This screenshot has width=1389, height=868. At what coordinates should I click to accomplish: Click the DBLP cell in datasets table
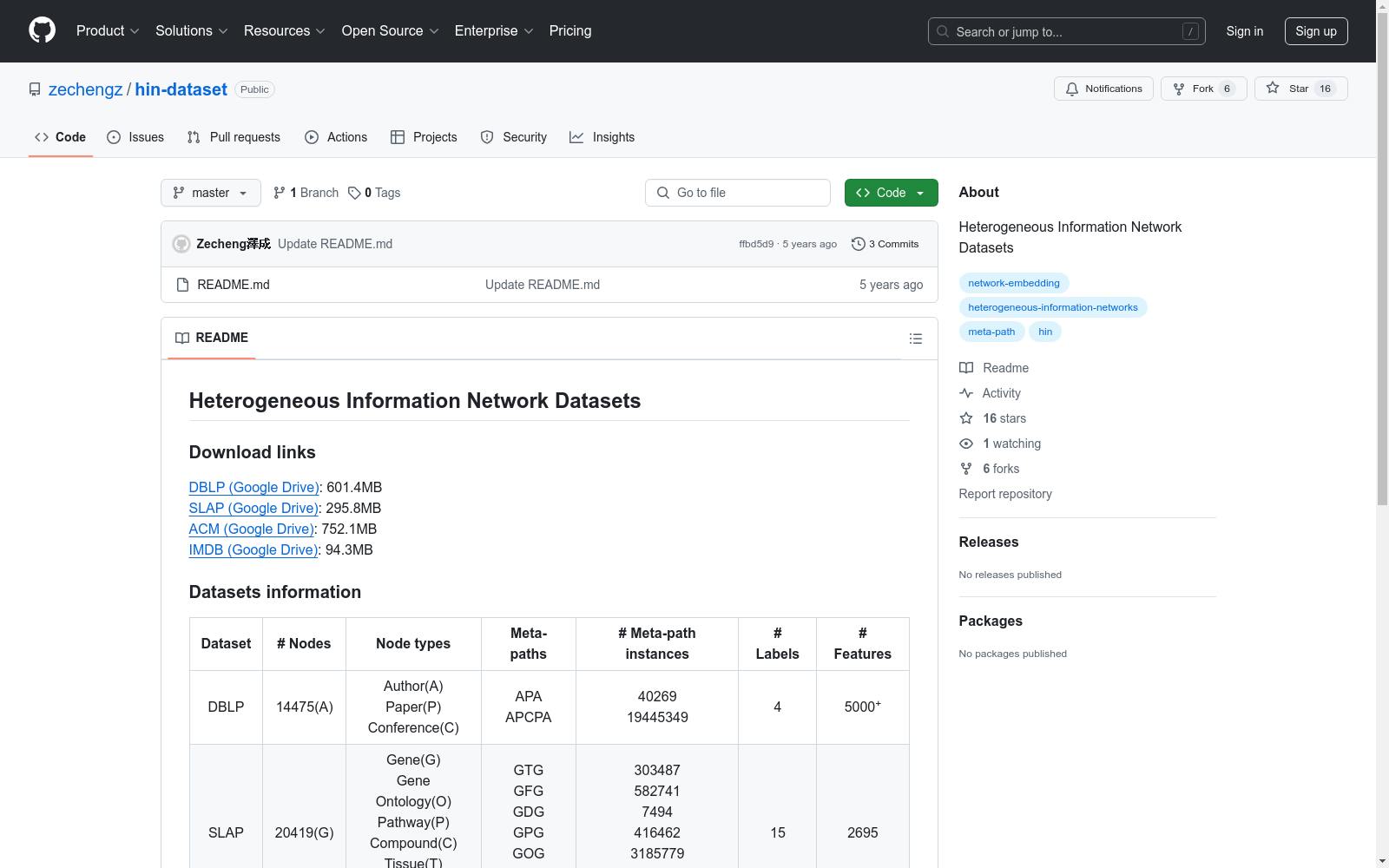click(x=226, y=707)
